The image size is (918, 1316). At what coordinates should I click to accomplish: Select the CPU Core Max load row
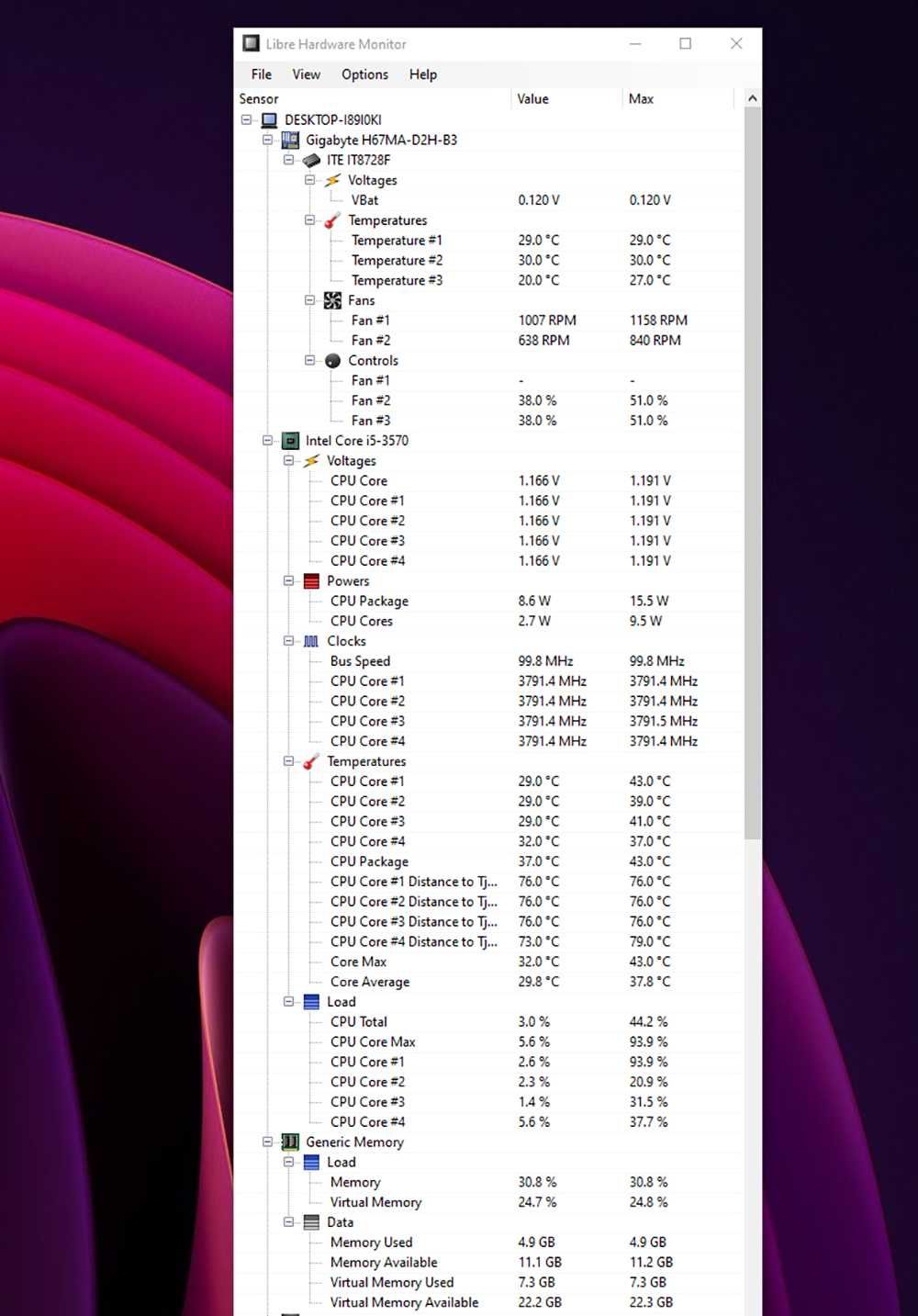tap(488, 1042)
